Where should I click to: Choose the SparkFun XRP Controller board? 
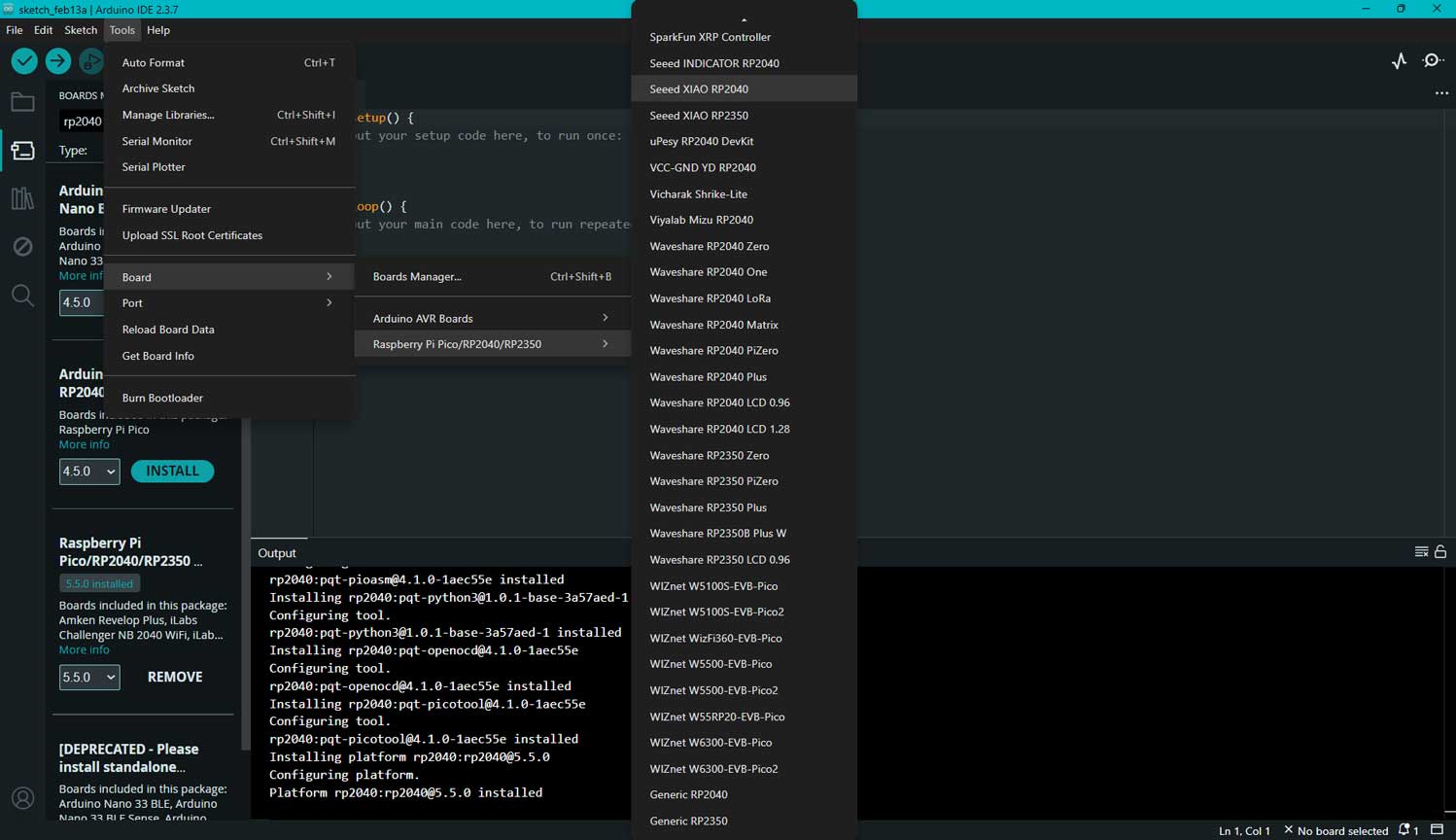point(745,37)
